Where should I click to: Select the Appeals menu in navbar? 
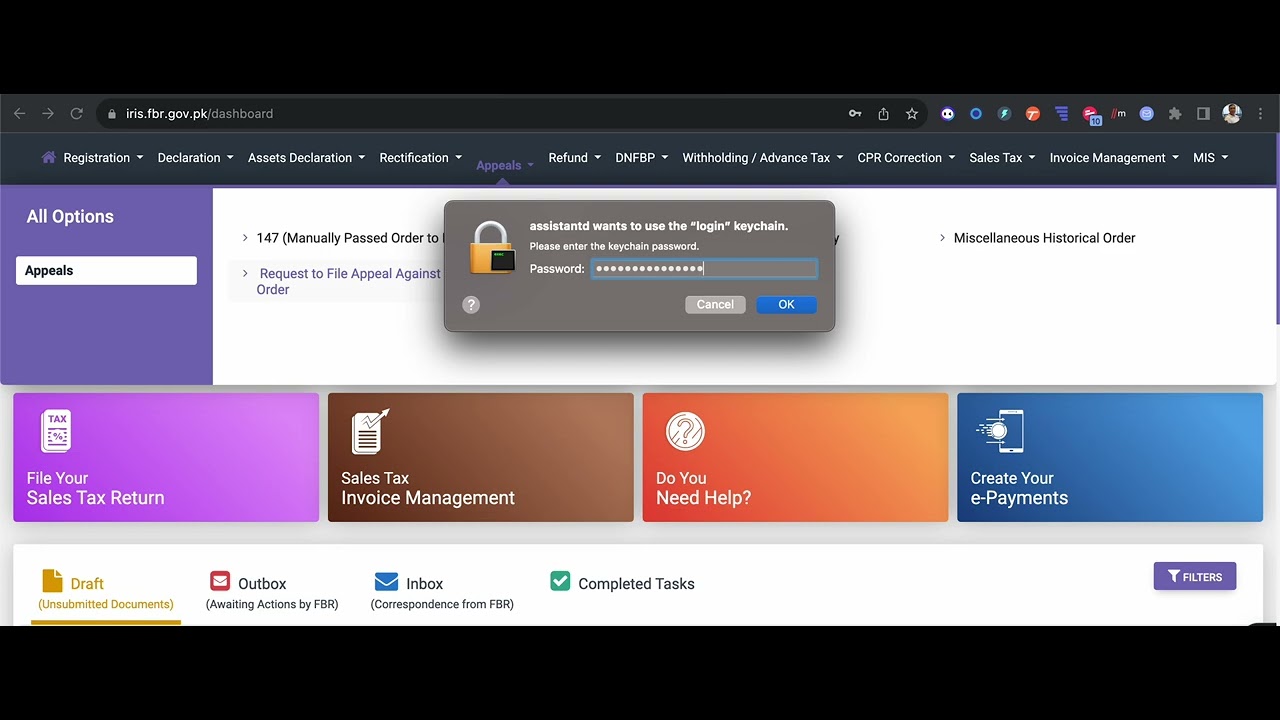tap(505, 165)
